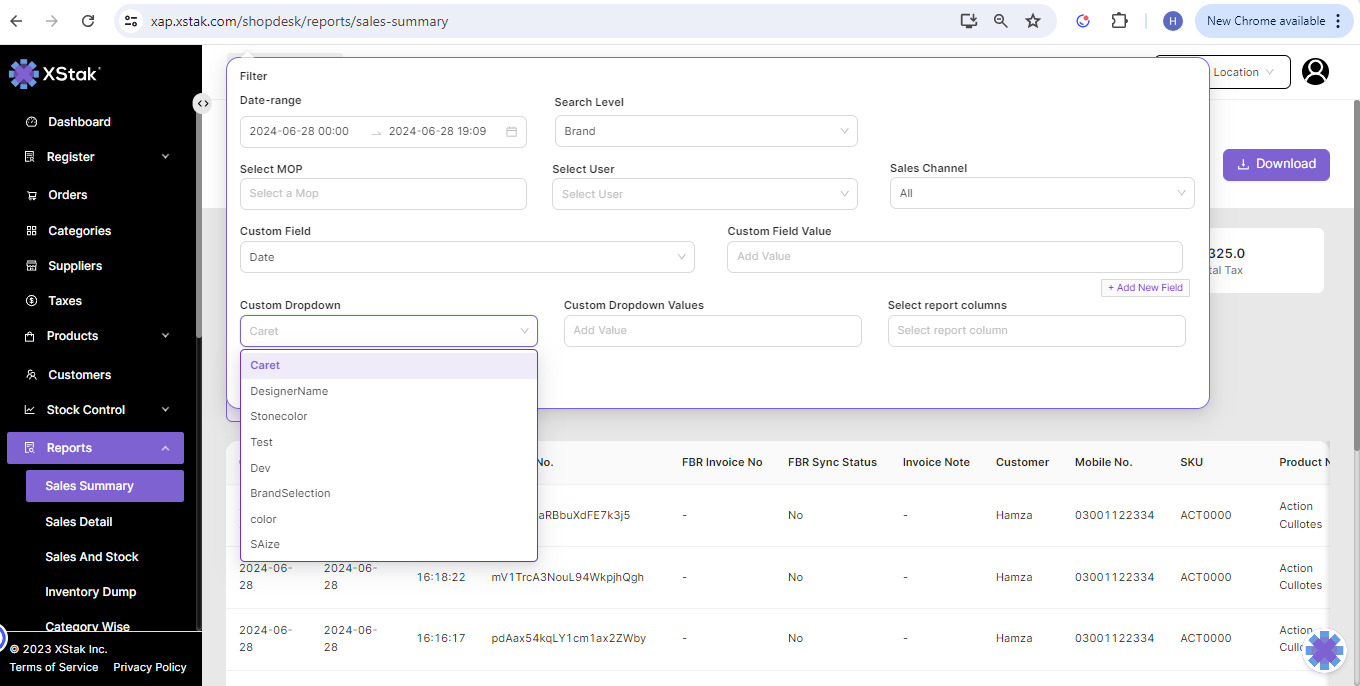
Task: Click the Custom Field Value input
Action: click(x=954, y=257)
